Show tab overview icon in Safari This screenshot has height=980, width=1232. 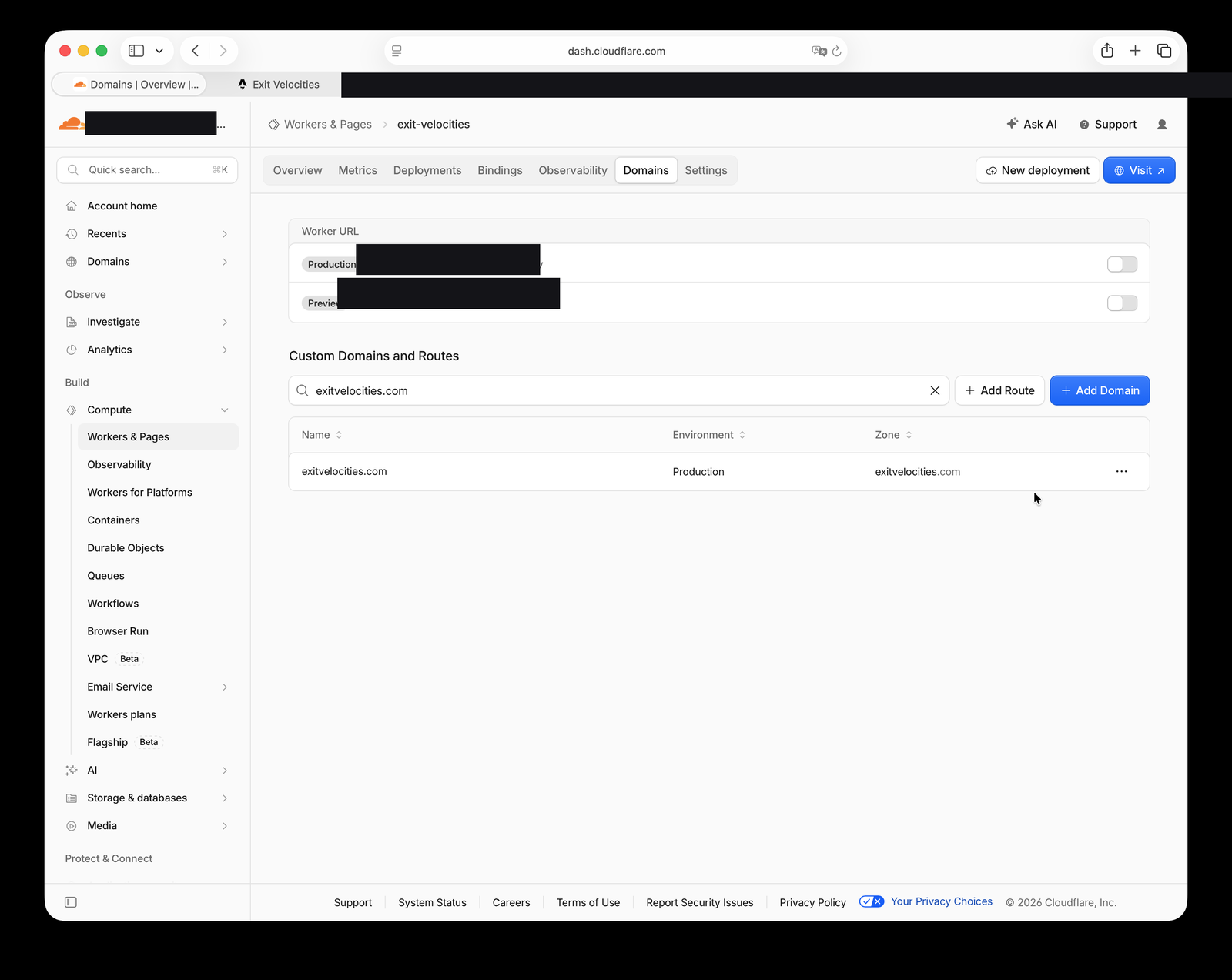pyautogui.click(x=1164, y=51)
